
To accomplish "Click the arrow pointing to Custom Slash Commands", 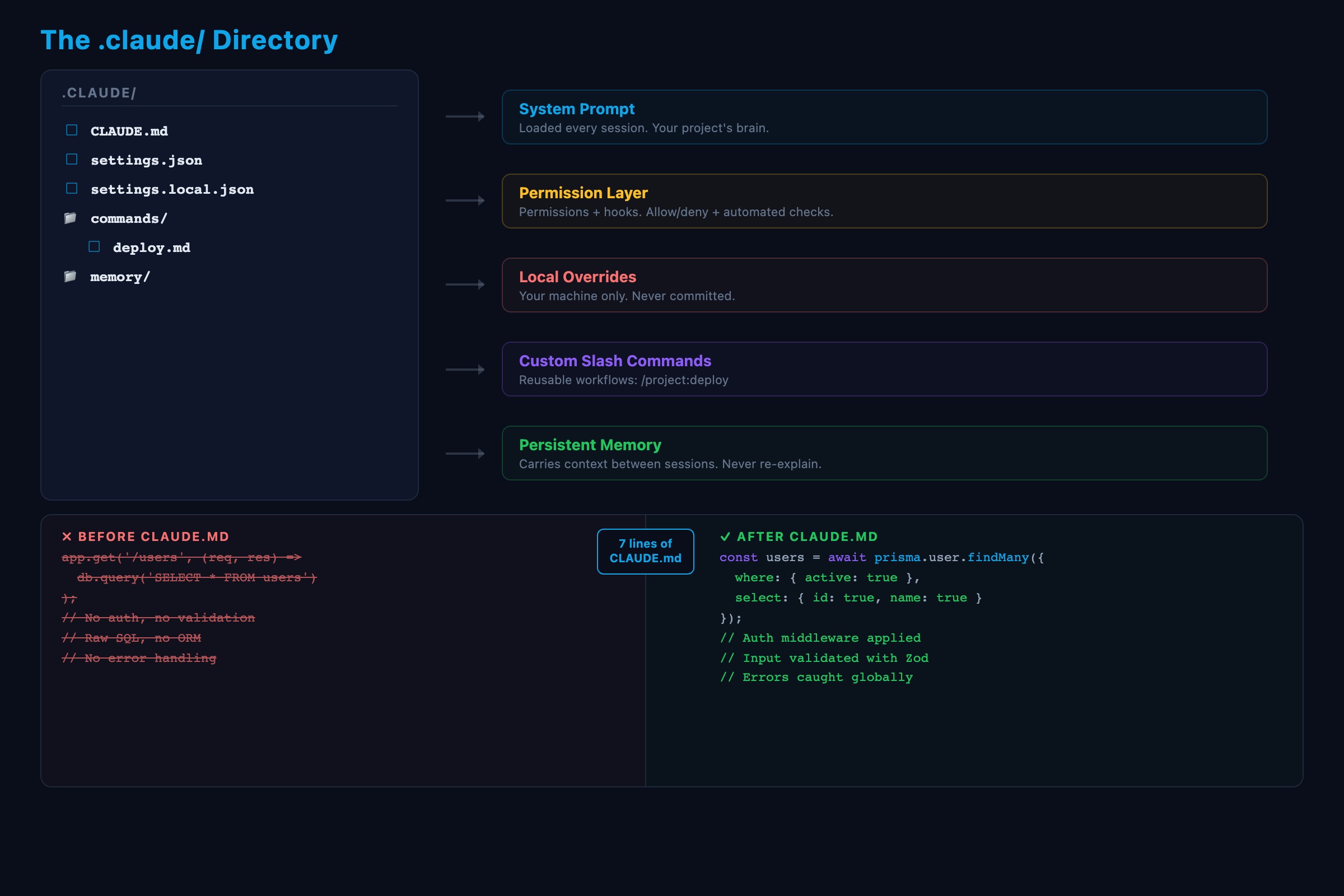I will coord(464,368).
